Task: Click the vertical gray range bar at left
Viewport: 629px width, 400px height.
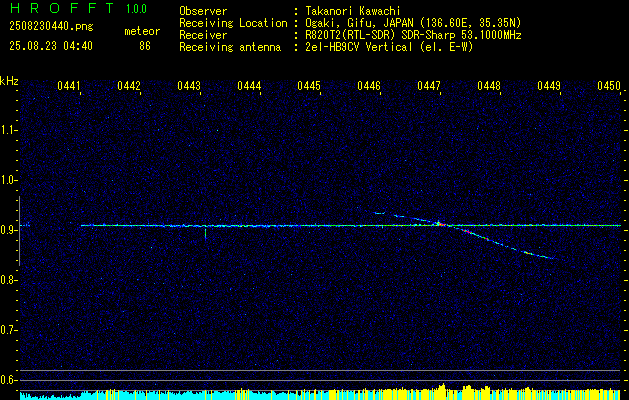Action: [x=19, y=231]
